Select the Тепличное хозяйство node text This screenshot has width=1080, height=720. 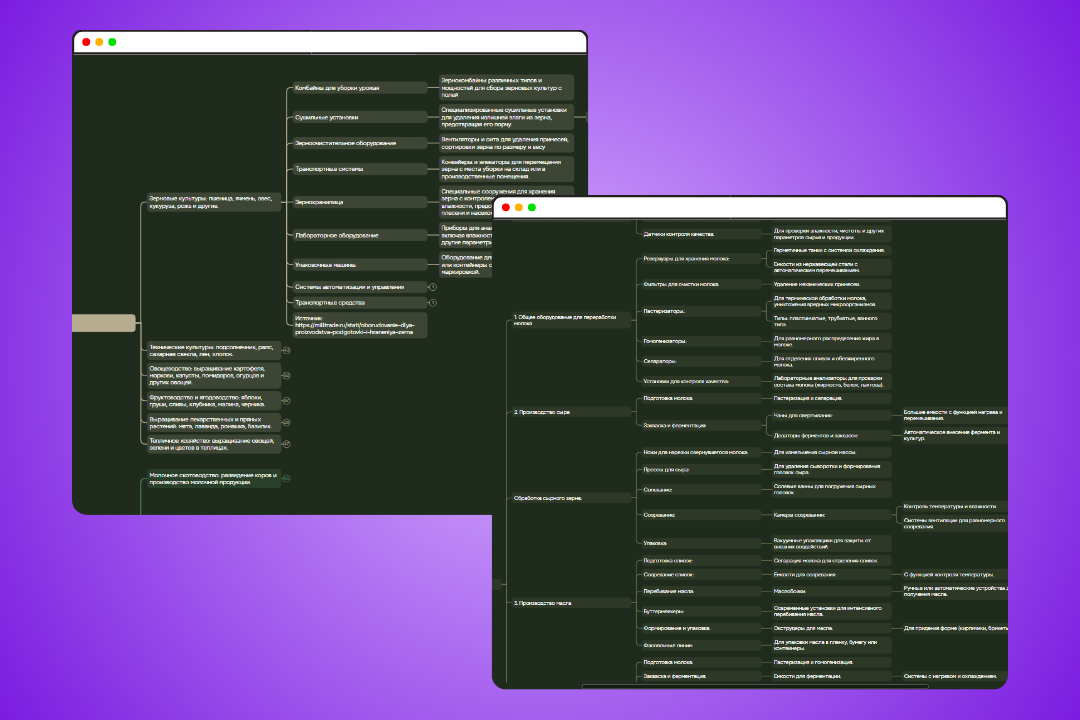click(x=212, y=444)
